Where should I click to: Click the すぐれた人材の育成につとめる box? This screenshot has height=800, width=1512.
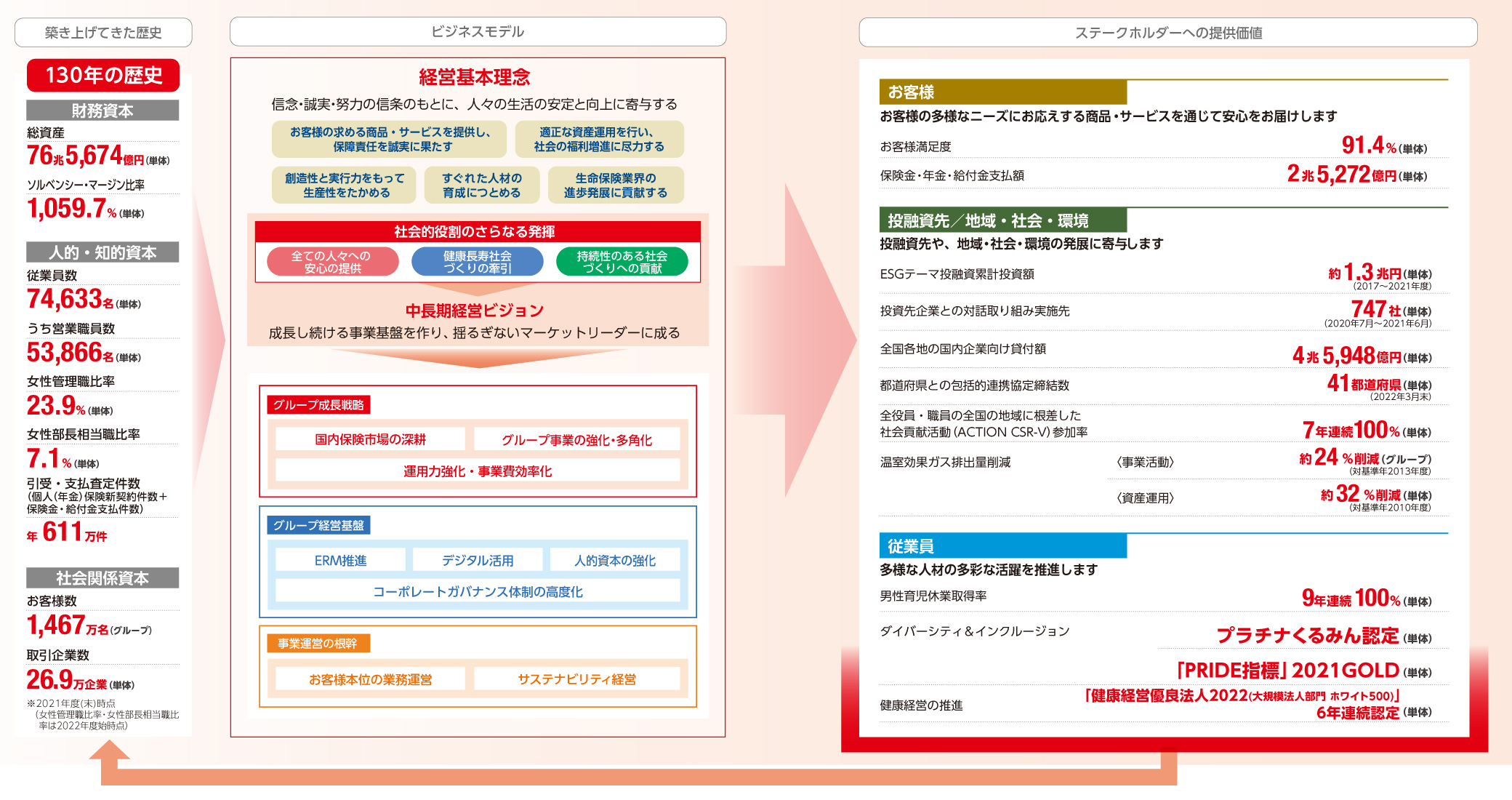[482, 185]
